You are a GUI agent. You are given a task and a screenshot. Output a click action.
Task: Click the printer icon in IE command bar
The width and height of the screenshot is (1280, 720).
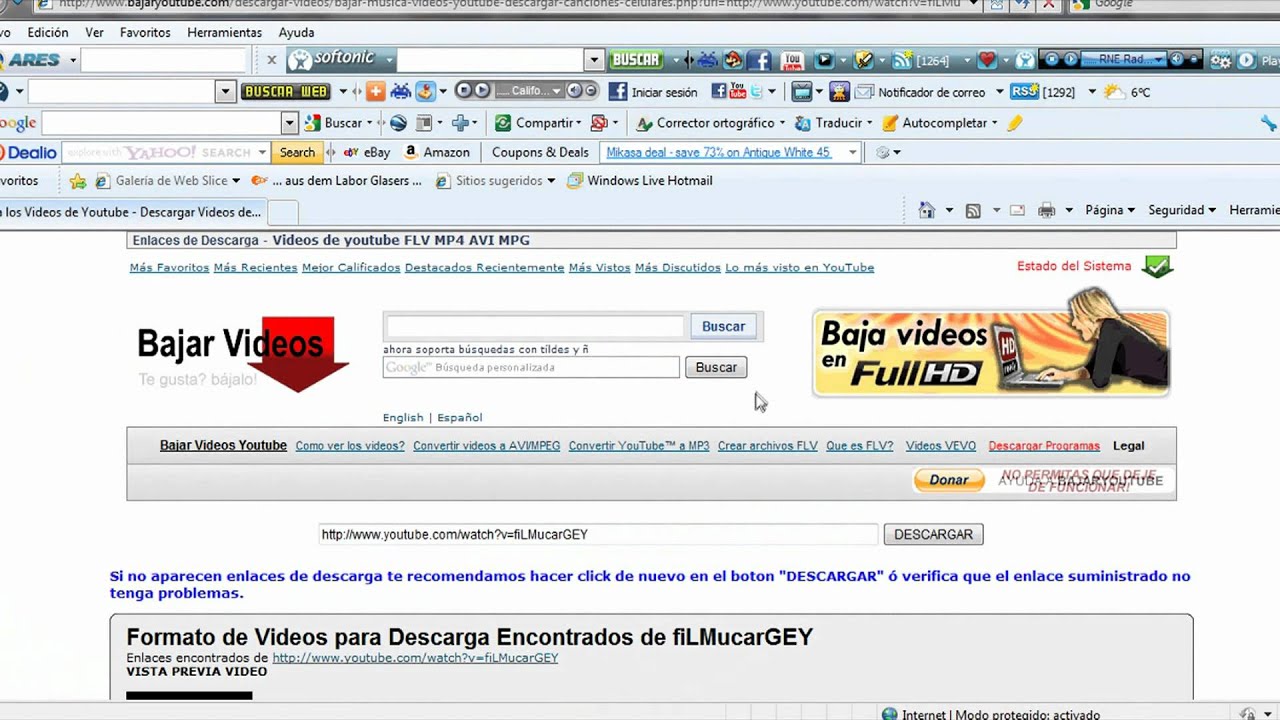tap(1047, 210)
